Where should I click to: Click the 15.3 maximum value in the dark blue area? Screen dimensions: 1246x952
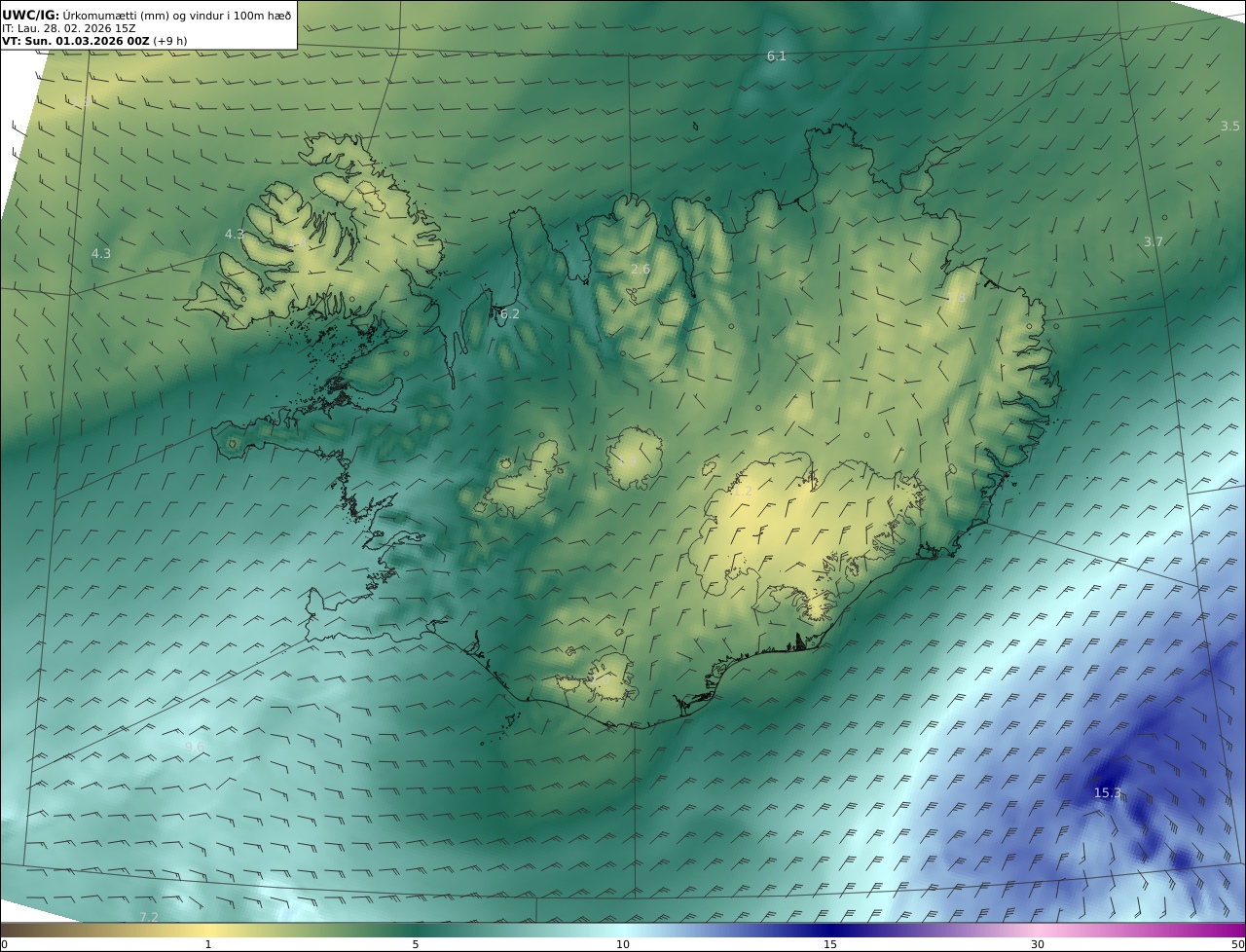coord(1107,793)
